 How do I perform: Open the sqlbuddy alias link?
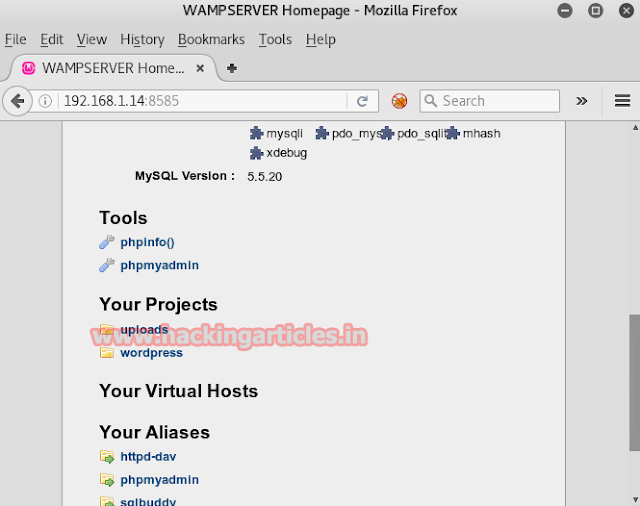148,501
